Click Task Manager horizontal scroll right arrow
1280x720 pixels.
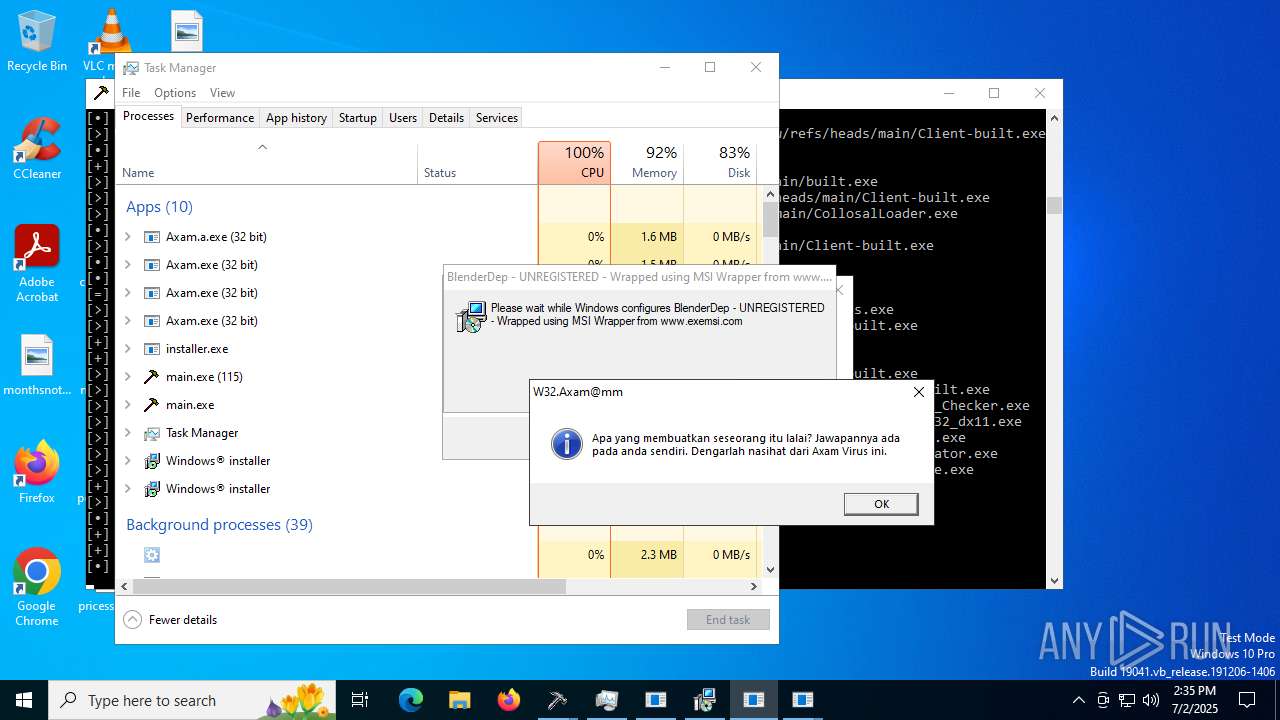(x=754, y=586)
